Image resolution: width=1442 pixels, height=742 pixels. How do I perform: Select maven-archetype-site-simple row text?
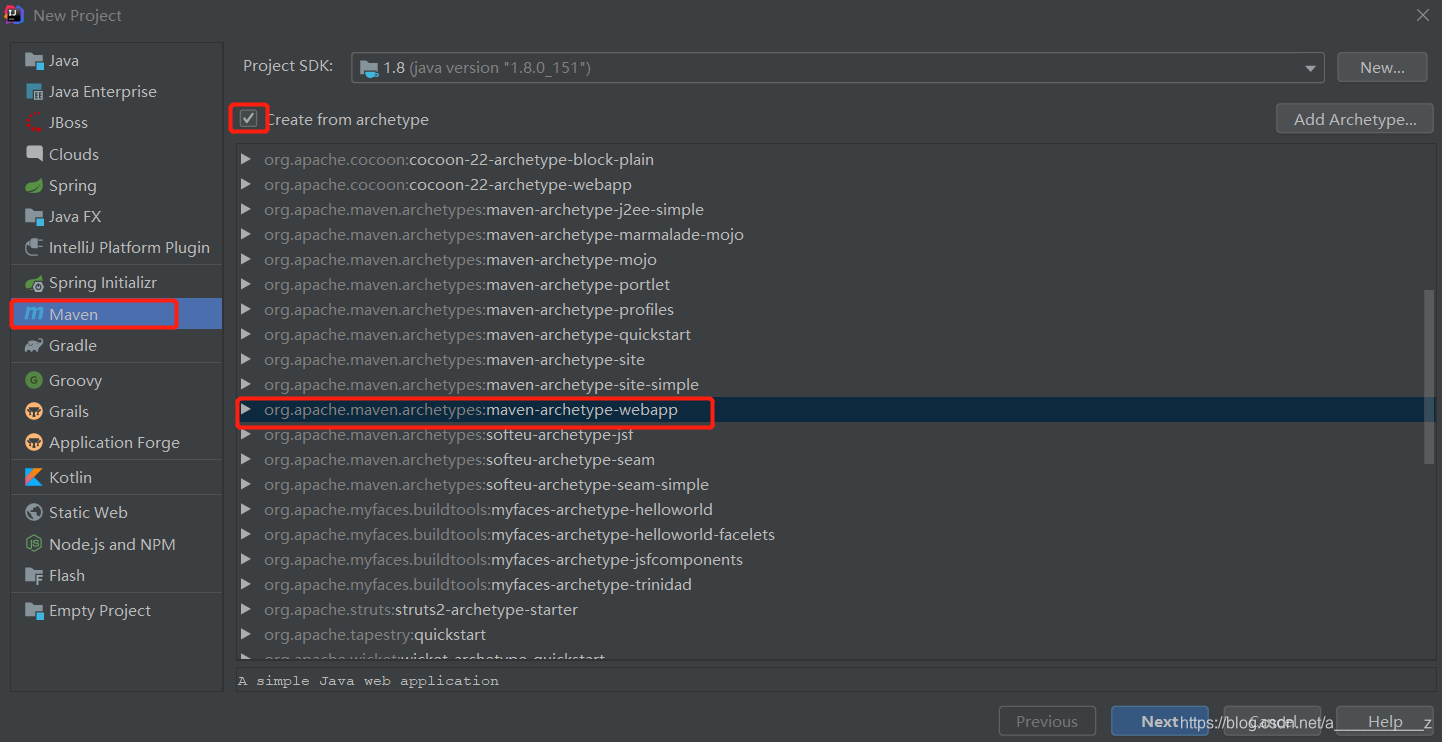tap(481, 384)
